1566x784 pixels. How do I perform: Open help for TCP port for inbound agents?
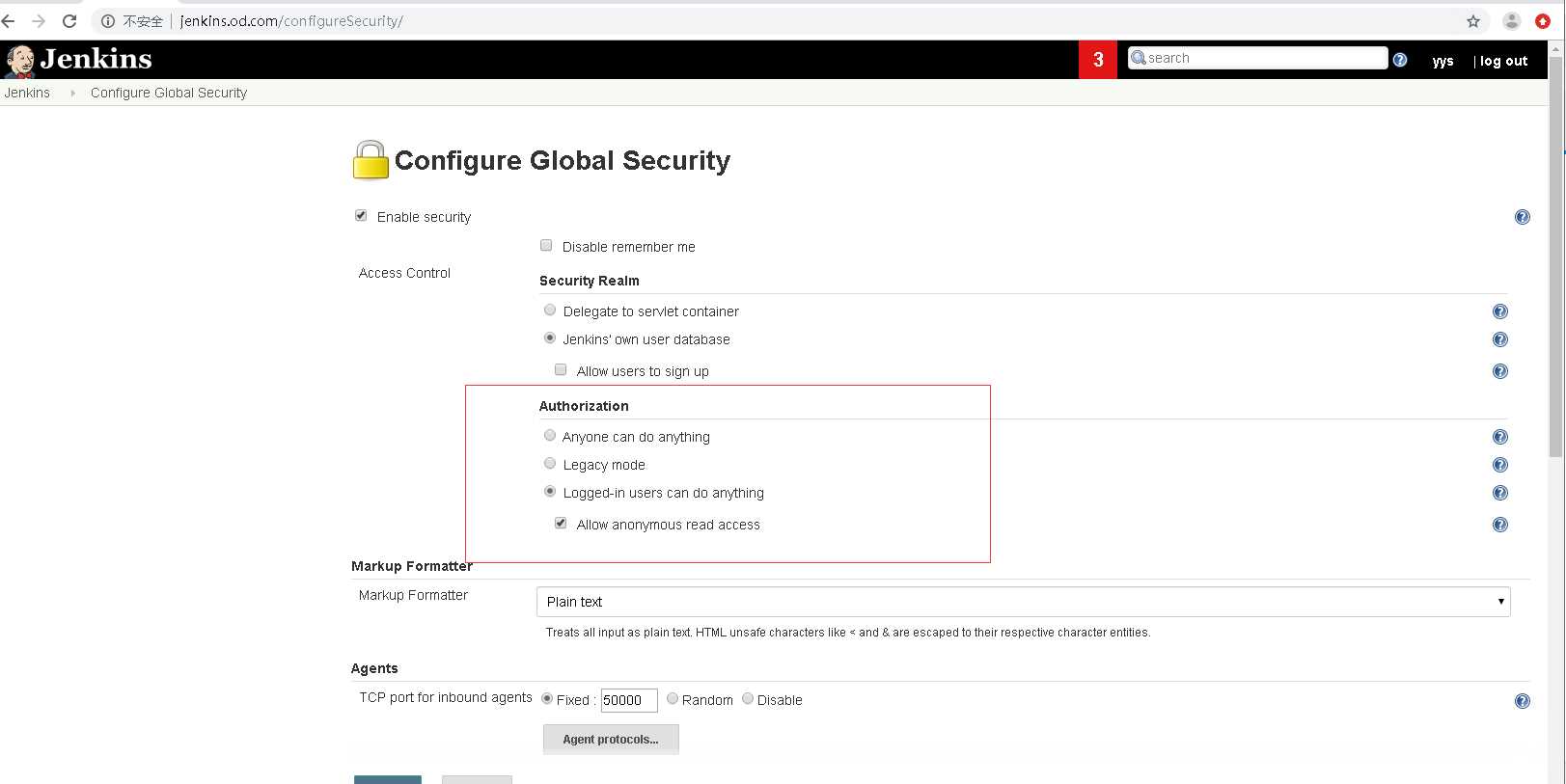[x=1522, y=701]
